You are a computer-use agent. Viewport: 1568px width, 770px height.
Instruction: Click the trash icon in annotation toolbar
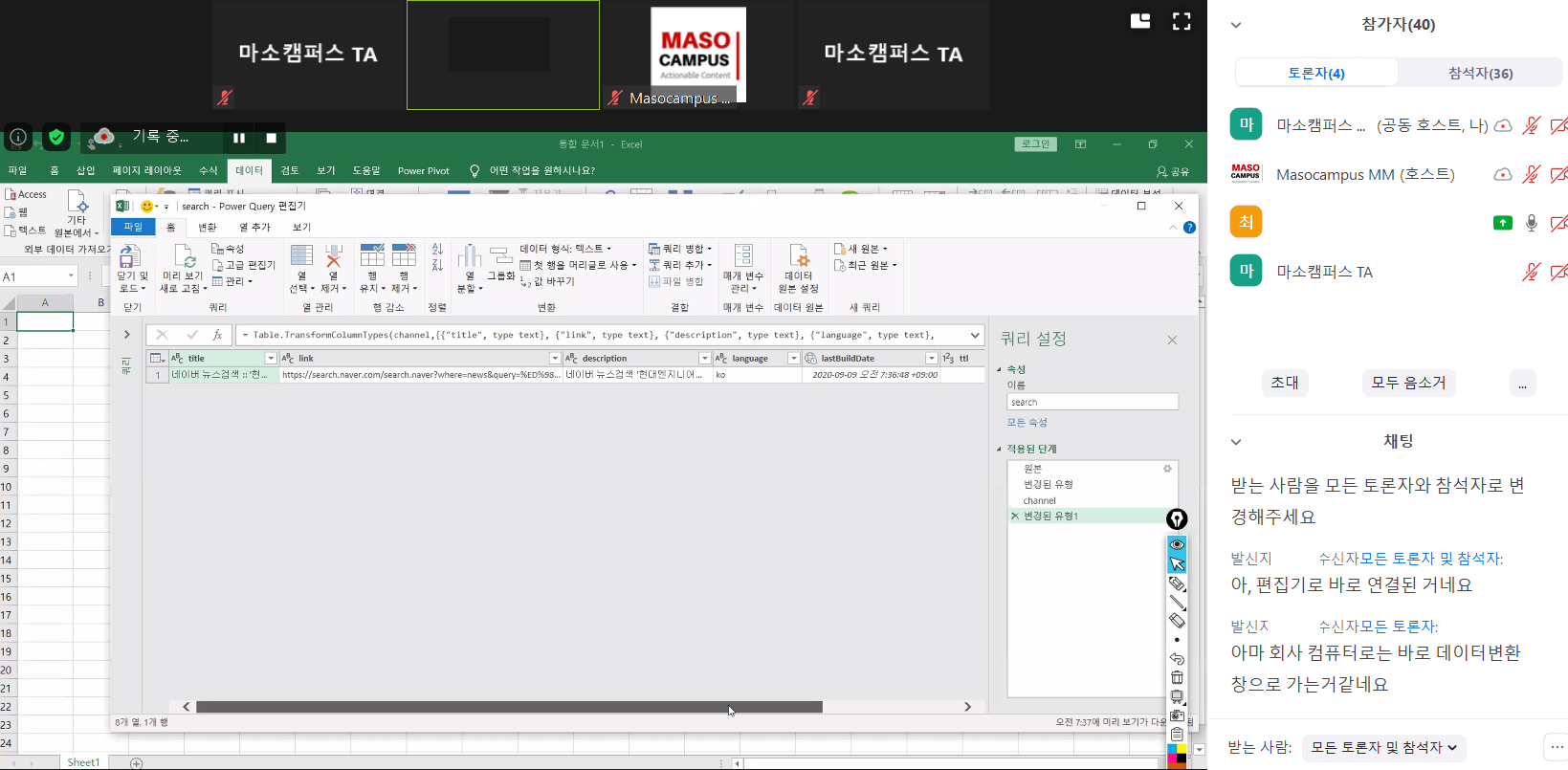(1177, 677)
